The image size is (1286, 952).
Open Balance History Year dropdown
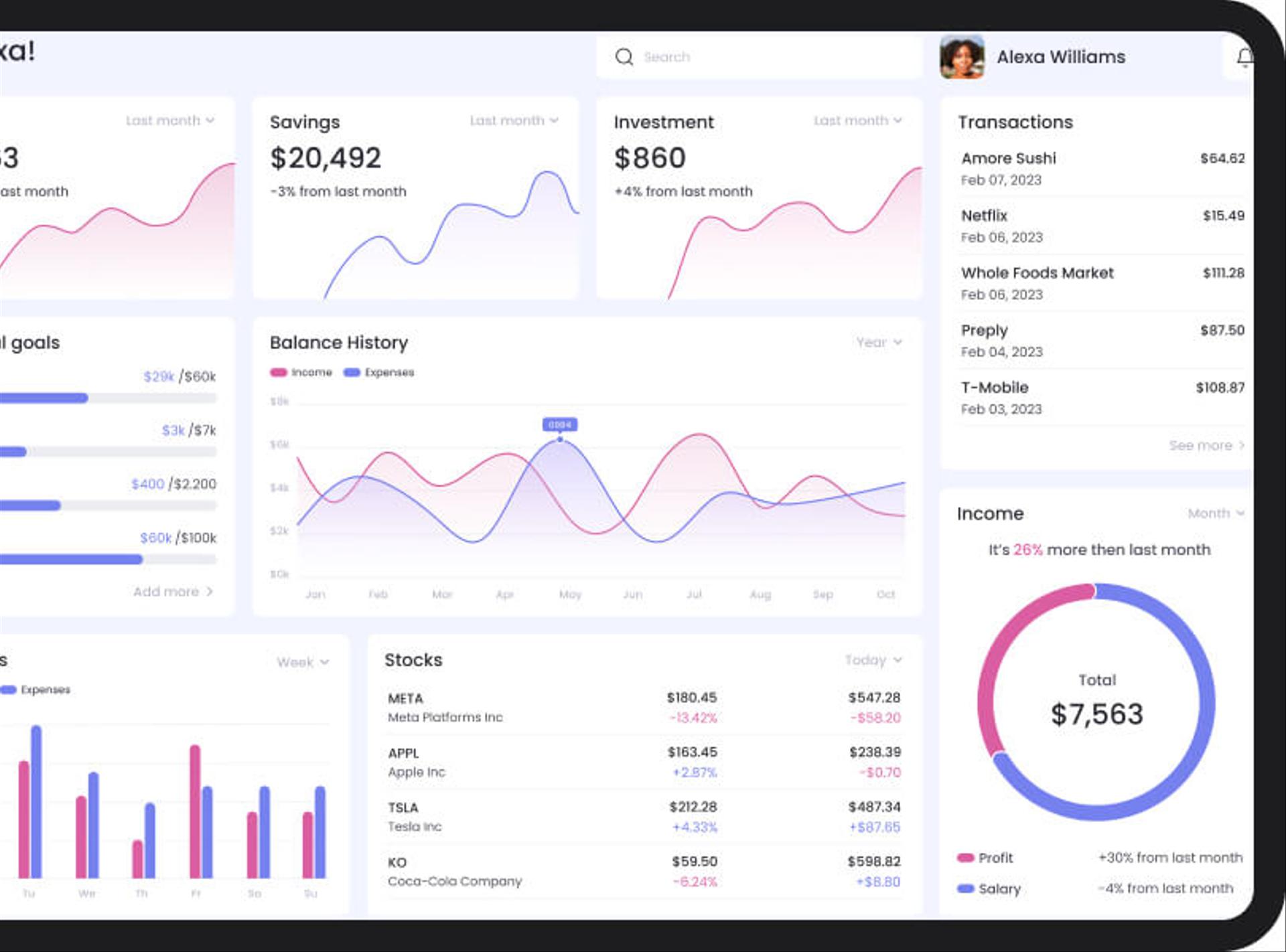coord(879,342)
